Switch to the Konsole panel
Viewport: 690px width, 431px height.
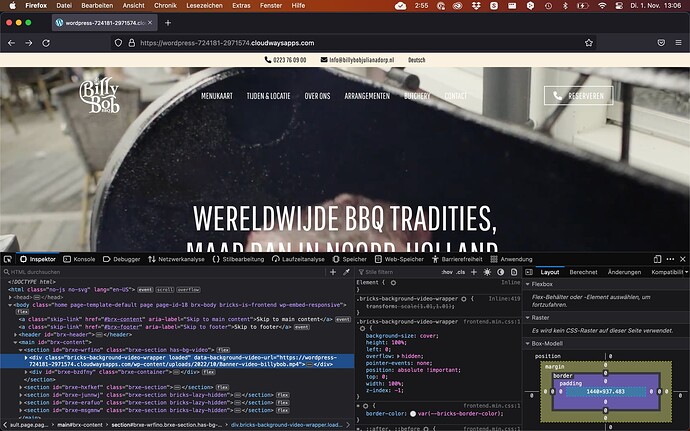[x=79, y=259]
